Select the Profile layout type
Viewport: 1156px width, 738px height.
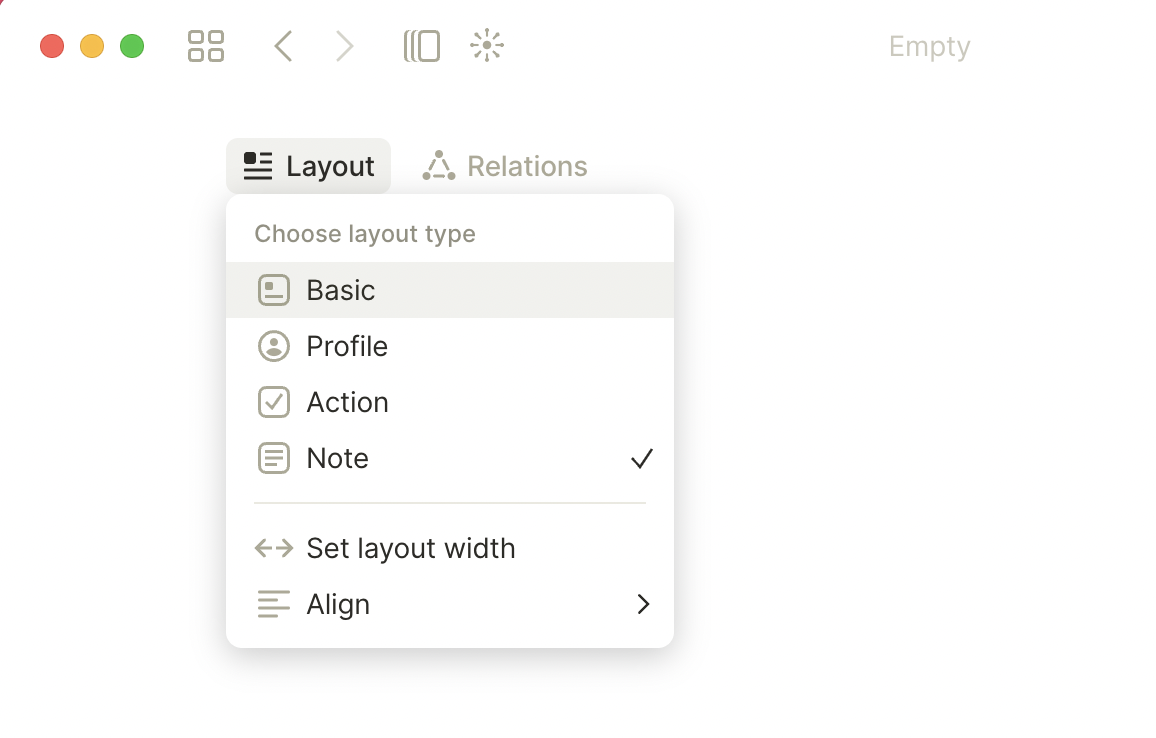(x=450, y=347)
